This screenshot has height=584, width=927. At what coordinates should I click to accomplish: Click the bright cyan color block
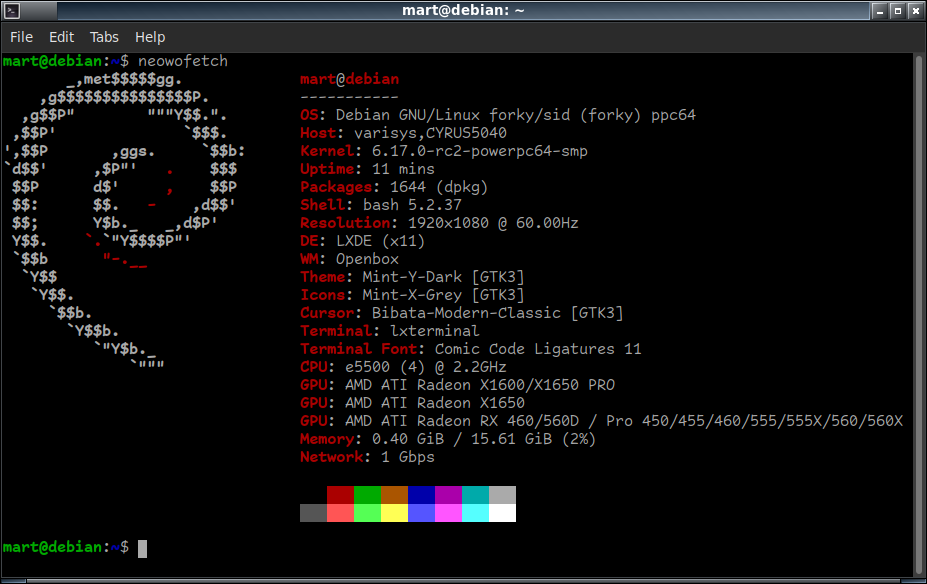[x=475, y=513]
